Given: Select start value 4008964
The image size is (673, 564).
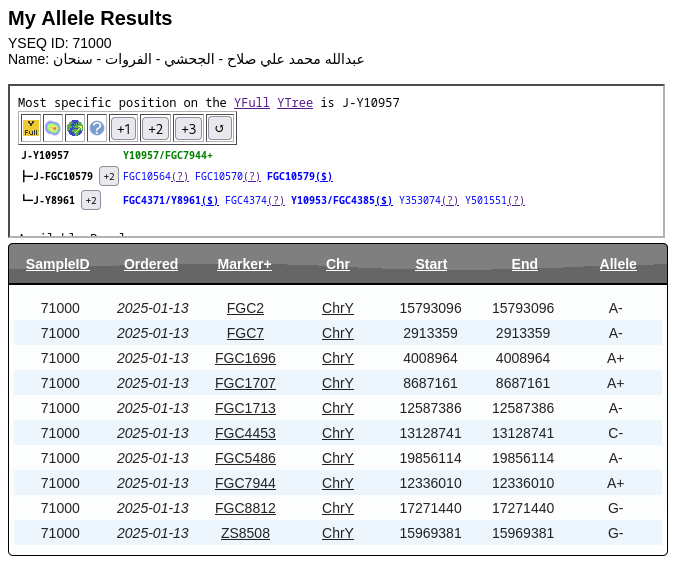Looking at the screenshot, I should pos(430,358).
